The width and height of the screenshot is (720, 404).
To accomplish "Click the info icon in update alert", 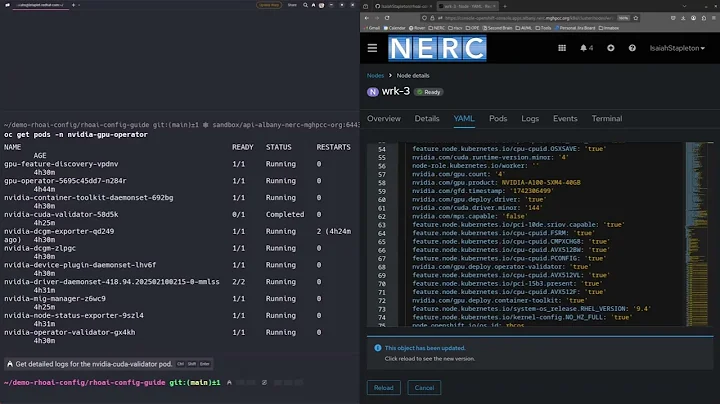I will (x=377, y=348).
